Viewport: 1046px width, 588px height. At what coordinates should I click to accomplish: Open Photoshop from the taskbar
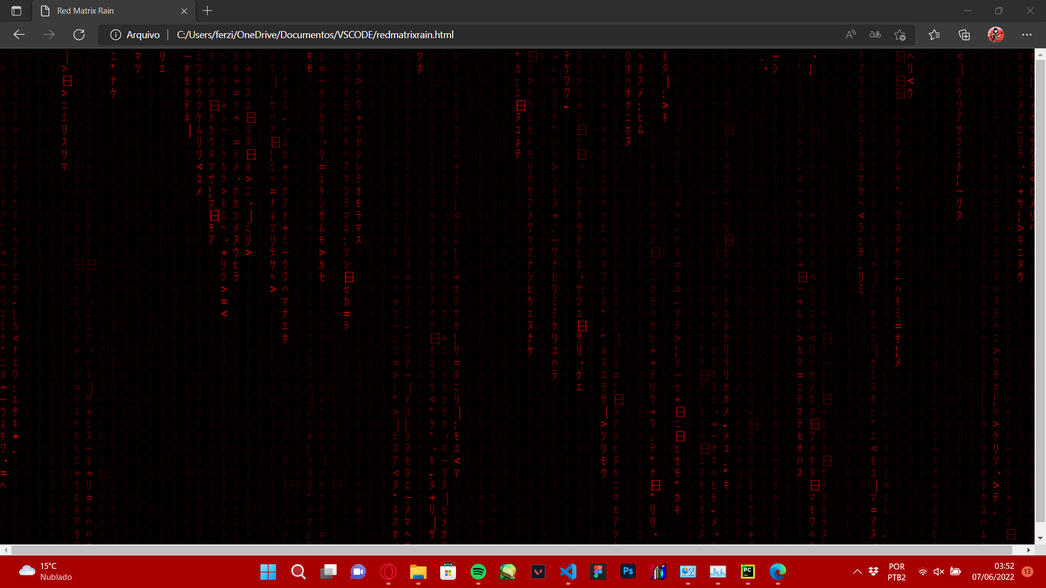[628, 572]
